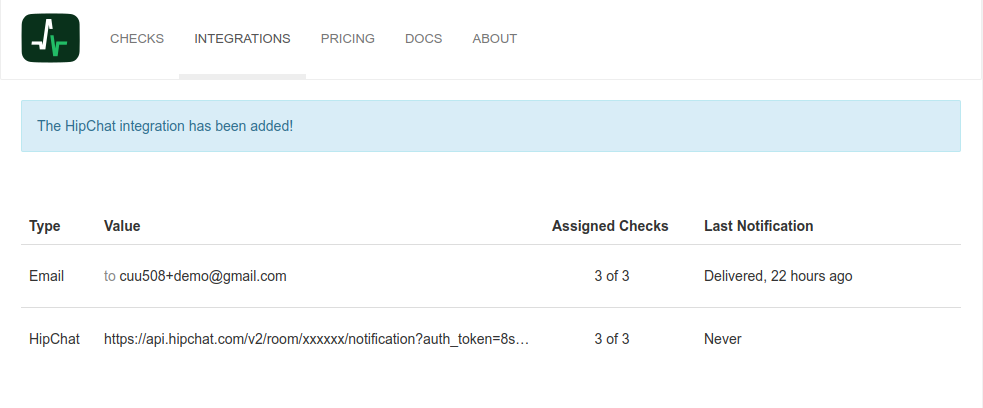Click the Delivered, 22 hours ago status

[x=778, y=276]
